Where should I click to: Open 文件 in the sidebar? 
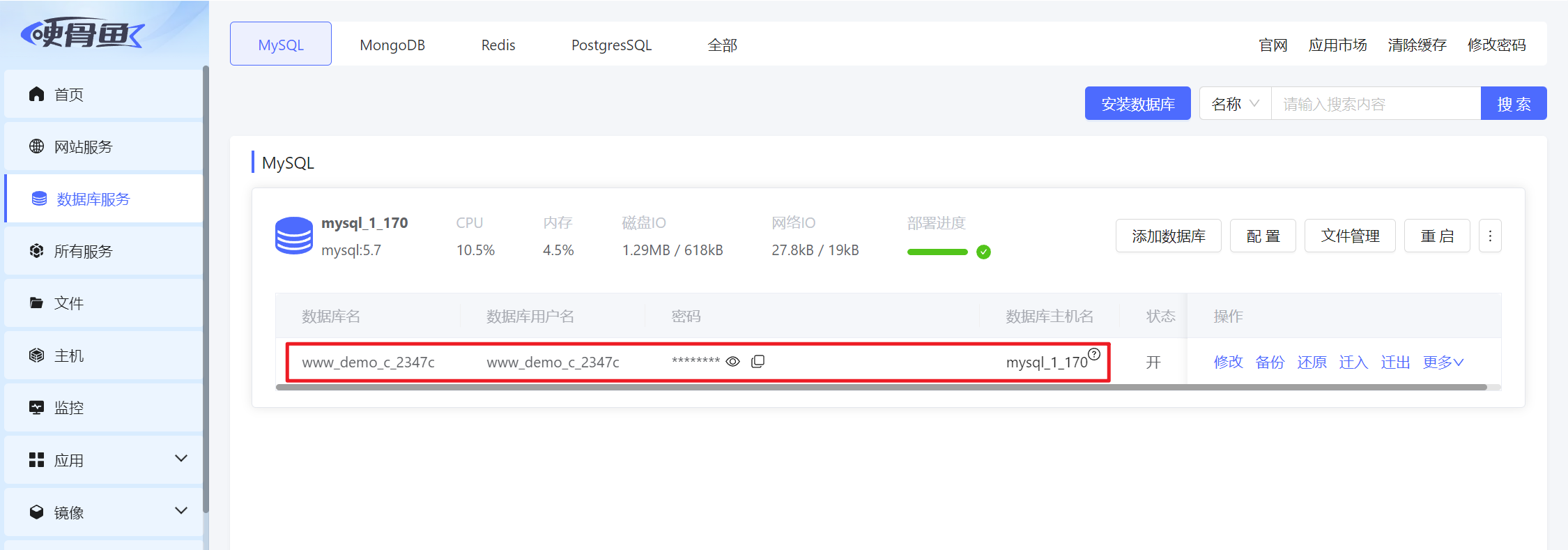(x=103, y=303)
